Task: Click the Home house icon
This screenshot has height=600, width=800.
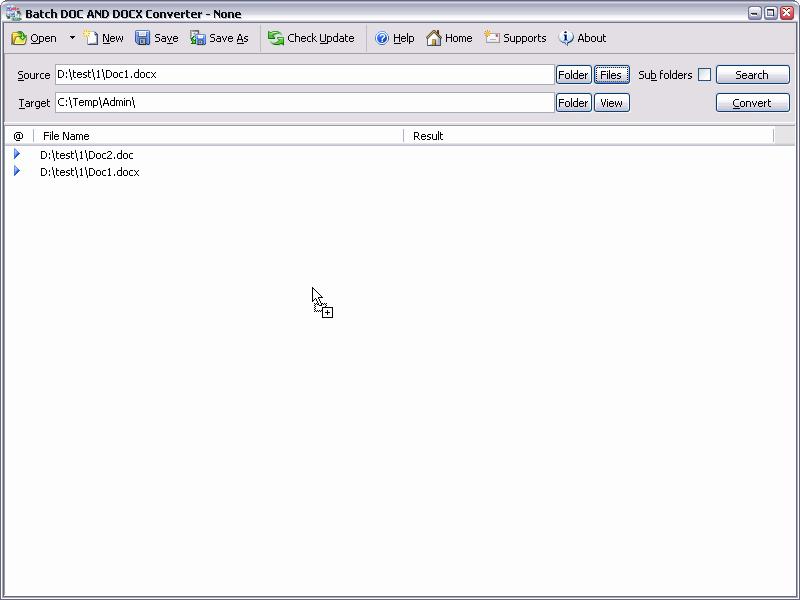Action: [434, 38]
